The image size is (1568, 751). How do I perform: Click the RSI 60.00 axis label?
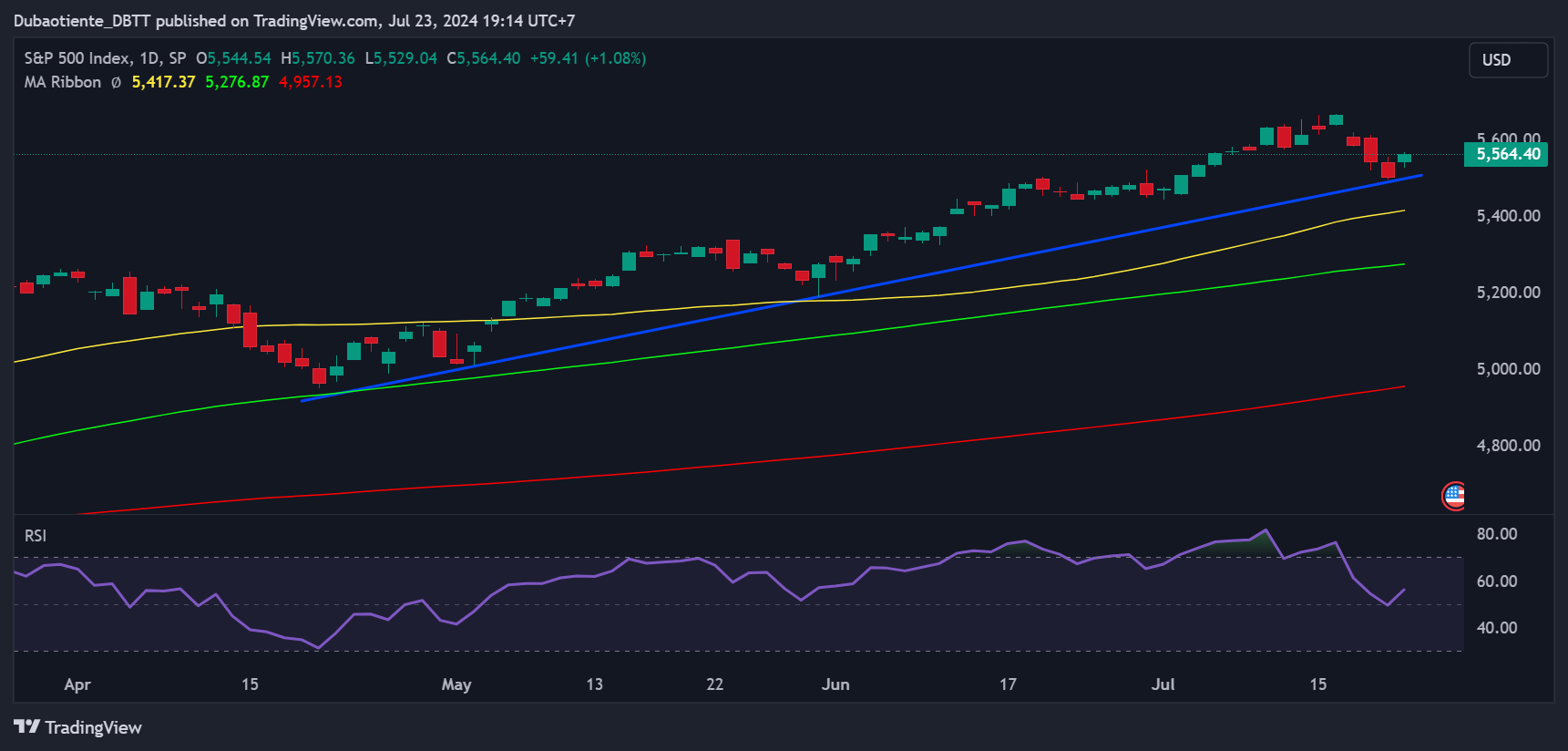[x=1497, y=581]
